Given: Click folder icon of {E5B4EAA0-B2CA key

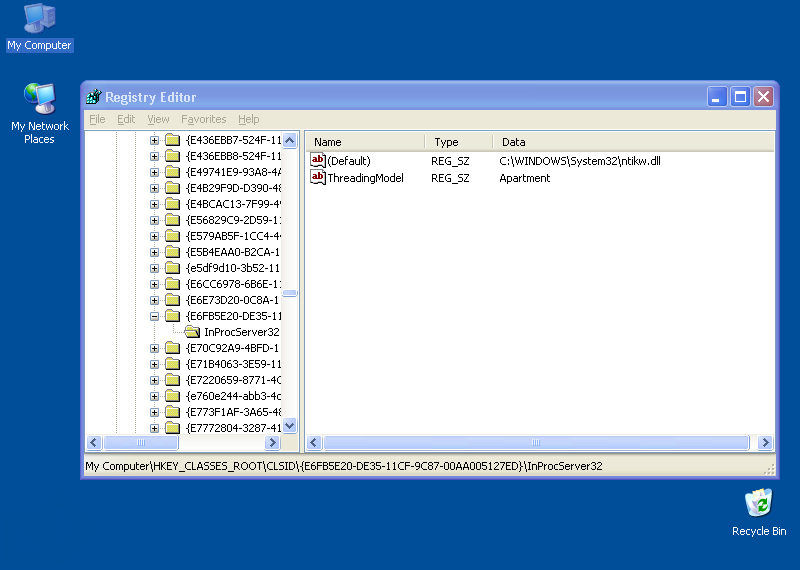Looking at the screenshot, I should [x=172, y=252].
